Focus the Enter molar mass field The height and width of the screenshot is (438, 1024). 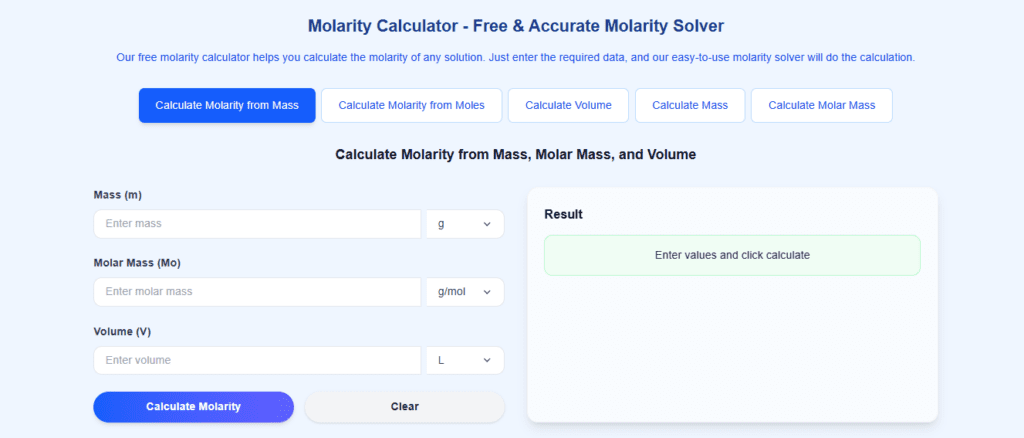(x=257, y=292)
